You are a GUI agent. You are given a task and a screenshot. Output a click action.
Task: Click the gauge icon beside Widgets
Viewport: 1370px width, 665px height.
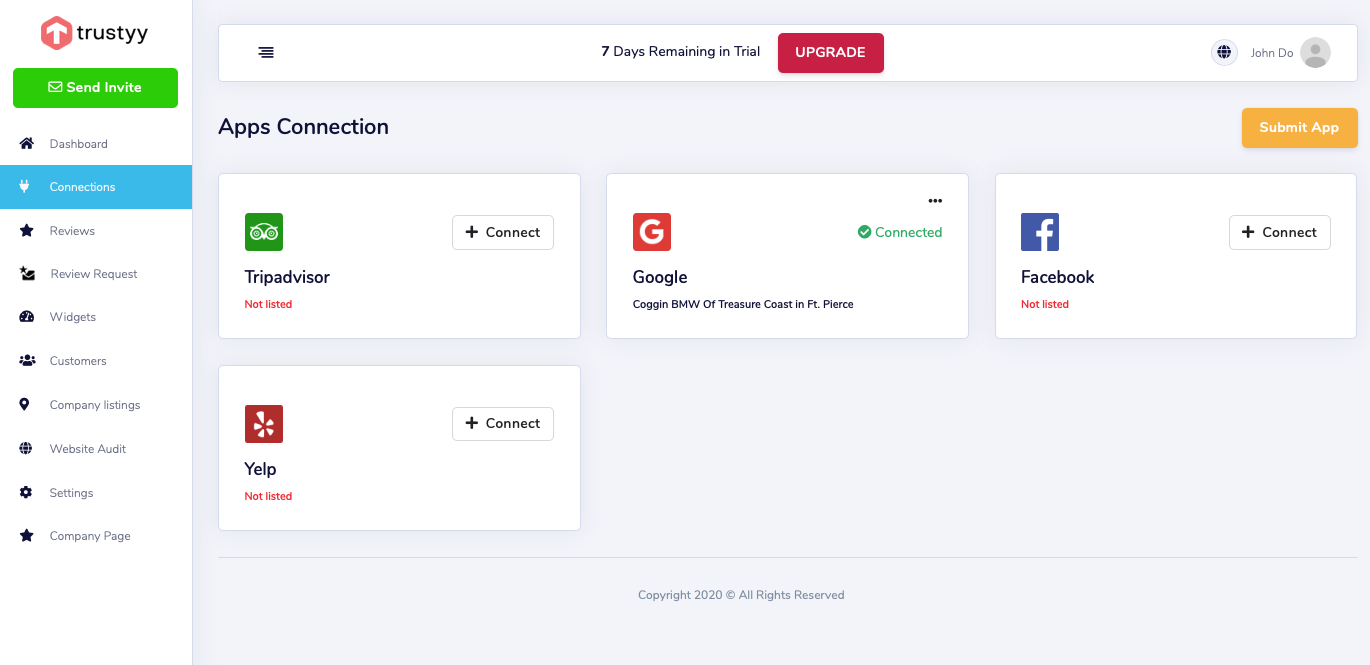(27, 317)
